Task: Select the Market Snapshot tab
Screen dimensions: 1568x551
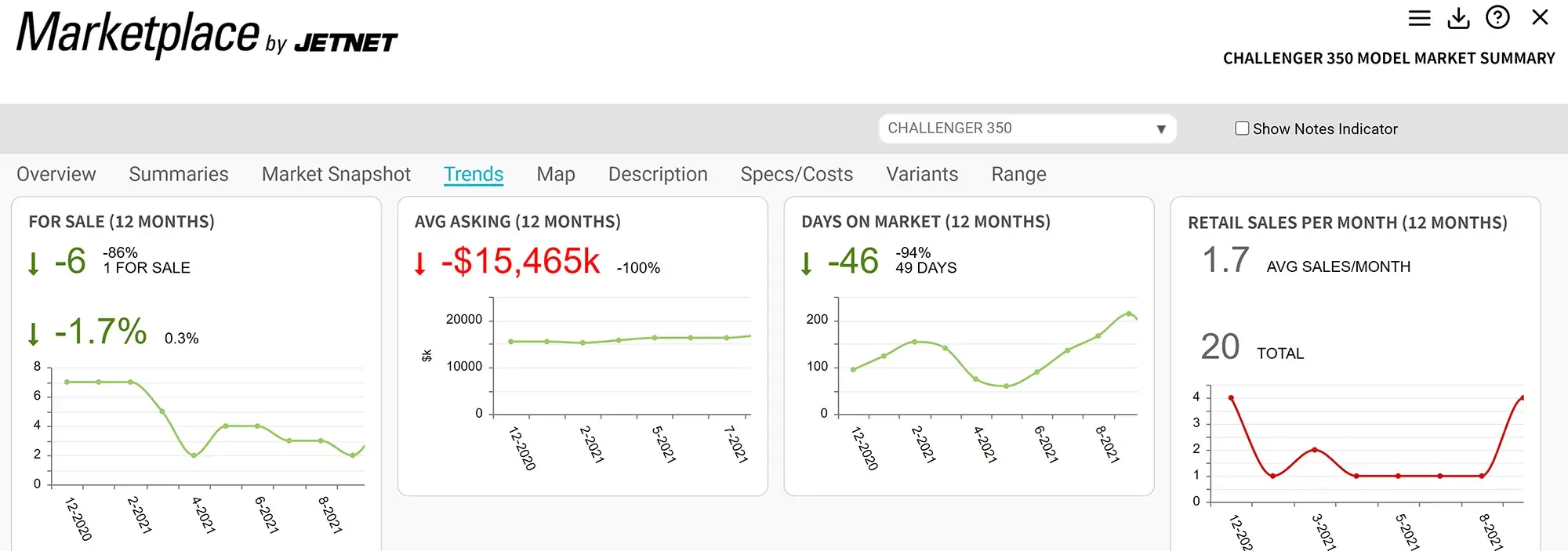Action: 336,174
